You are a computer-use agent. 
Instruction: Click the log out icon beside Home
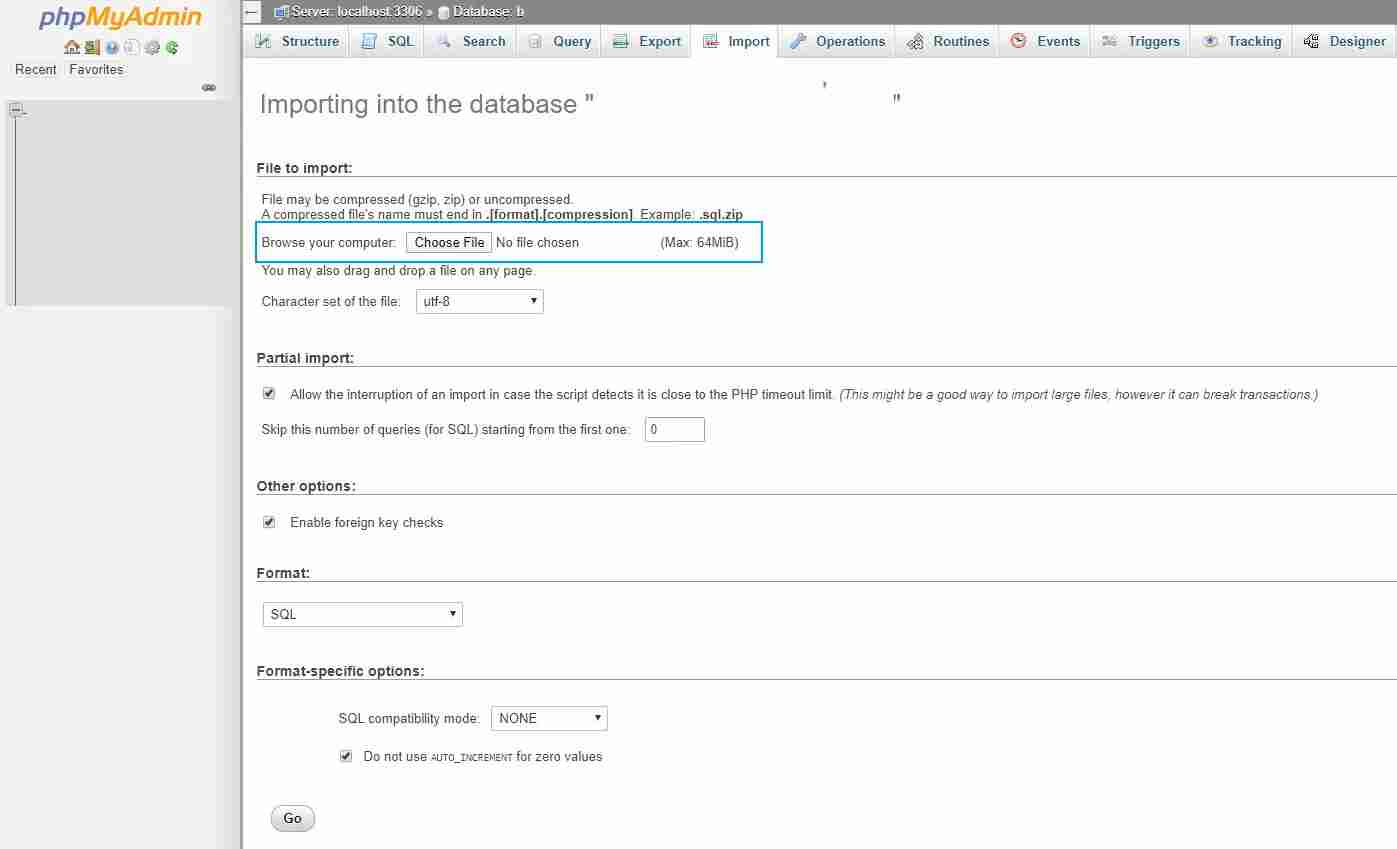click(92, 47)
